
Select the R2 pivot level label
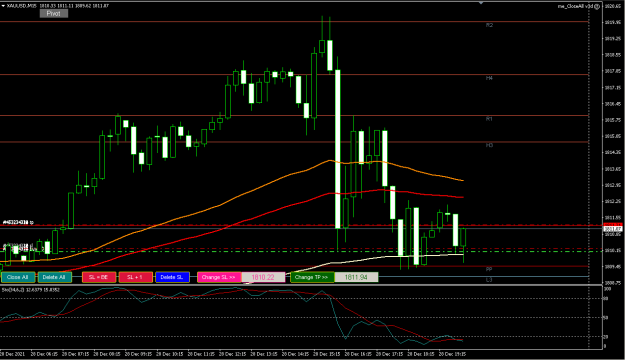tap(489, 25)
